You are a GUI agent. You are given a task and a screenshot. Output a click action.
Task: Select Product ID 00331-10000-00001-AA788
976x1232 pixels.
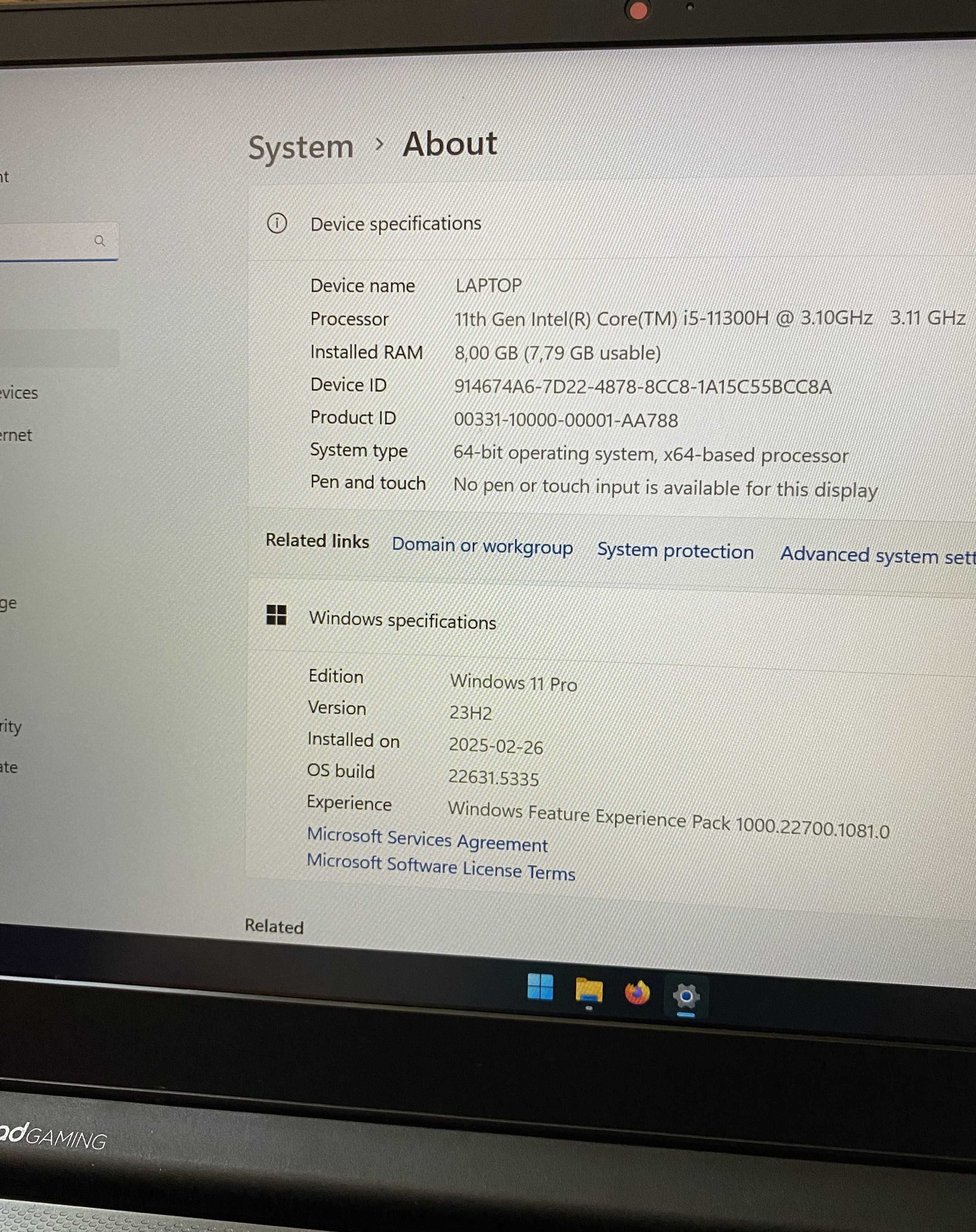click(566, 420)
